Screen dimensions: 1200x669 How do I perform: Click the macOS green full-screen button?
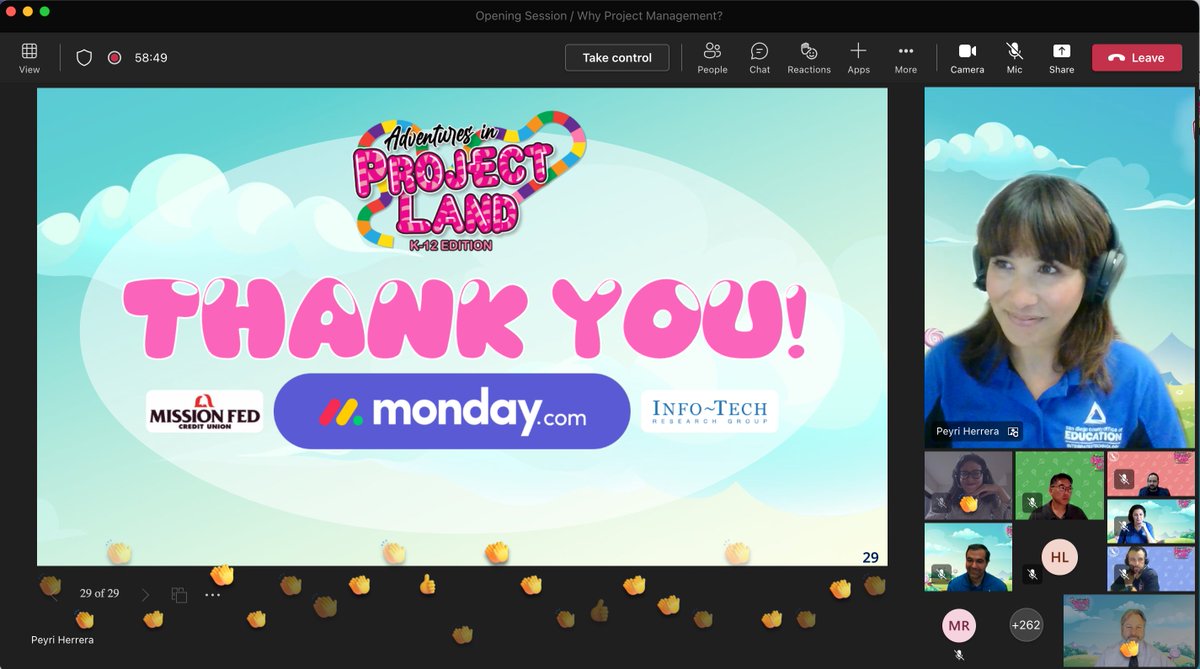click(x=45, y=11)
